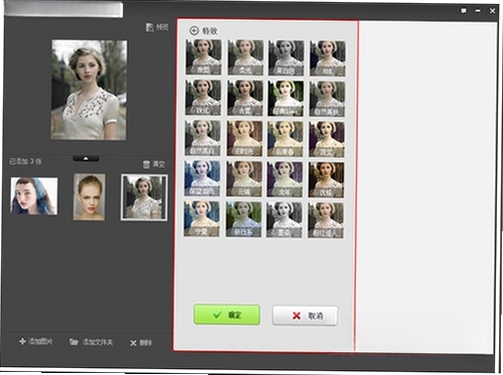Click the trash icon labeled 清空
Screen dimensions: 503x375
click(x=146, y=164)
